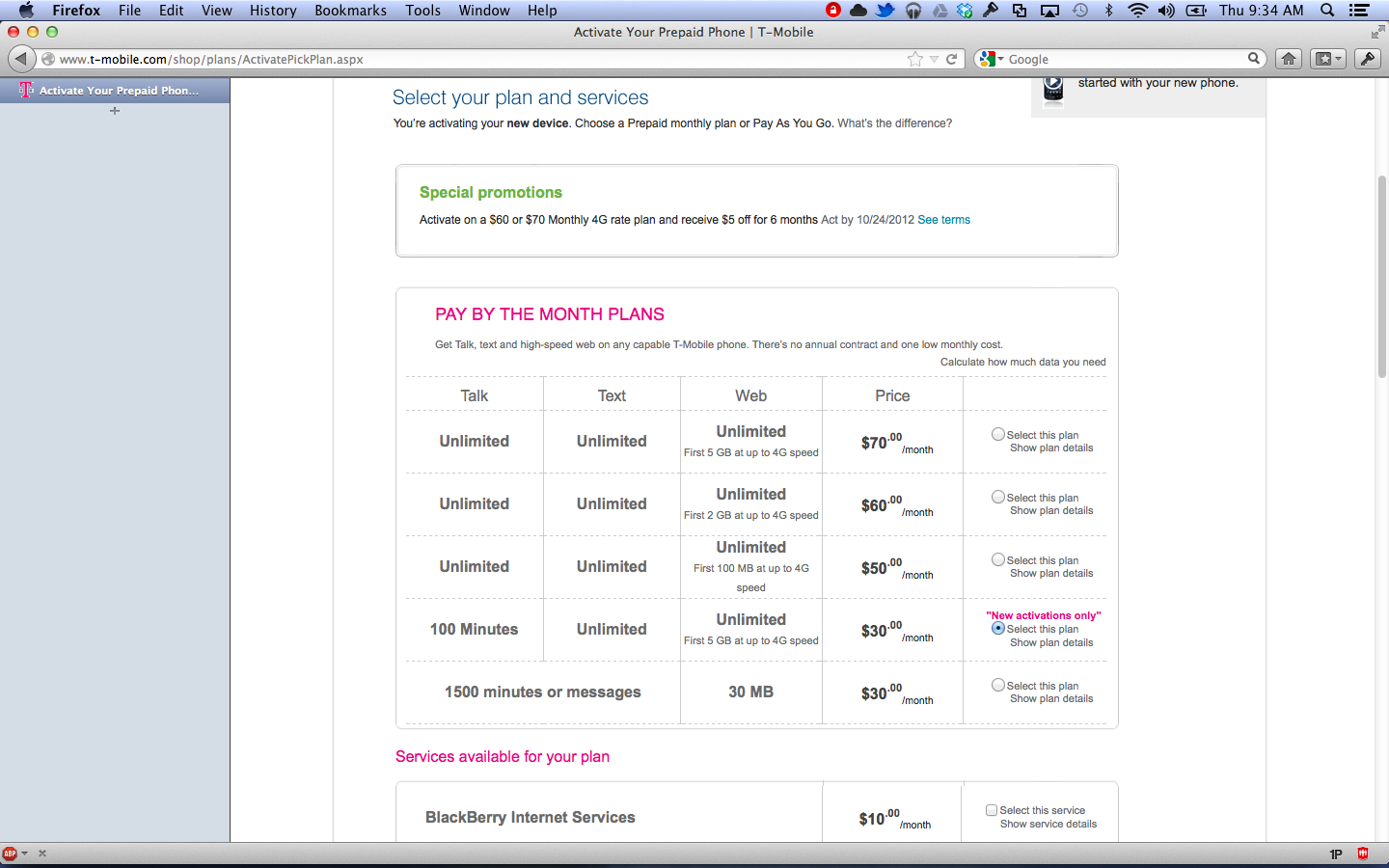Screen dimensions: 1389x868
Task: Select the $70 per month plan
Action: click(998, 435)
